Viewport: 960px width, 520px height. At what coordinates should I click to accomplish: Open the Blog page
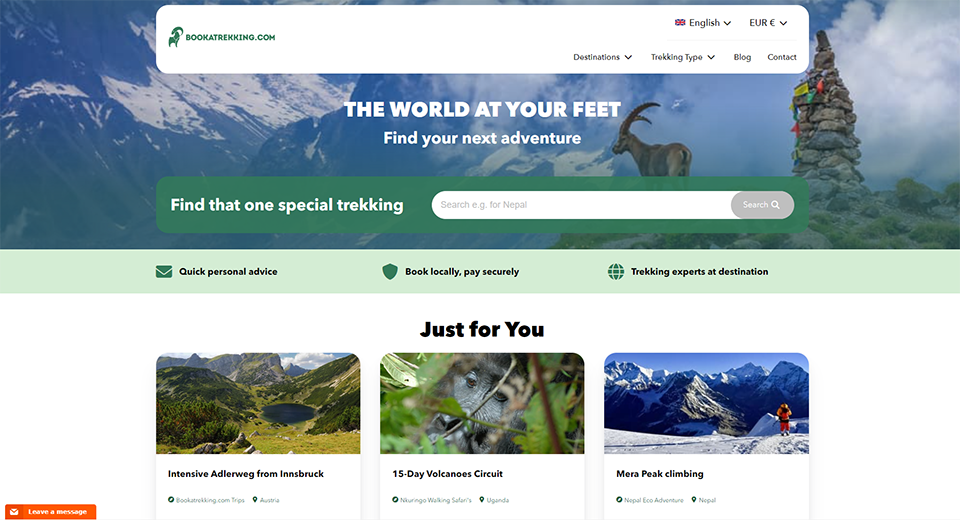pos(742,57)
